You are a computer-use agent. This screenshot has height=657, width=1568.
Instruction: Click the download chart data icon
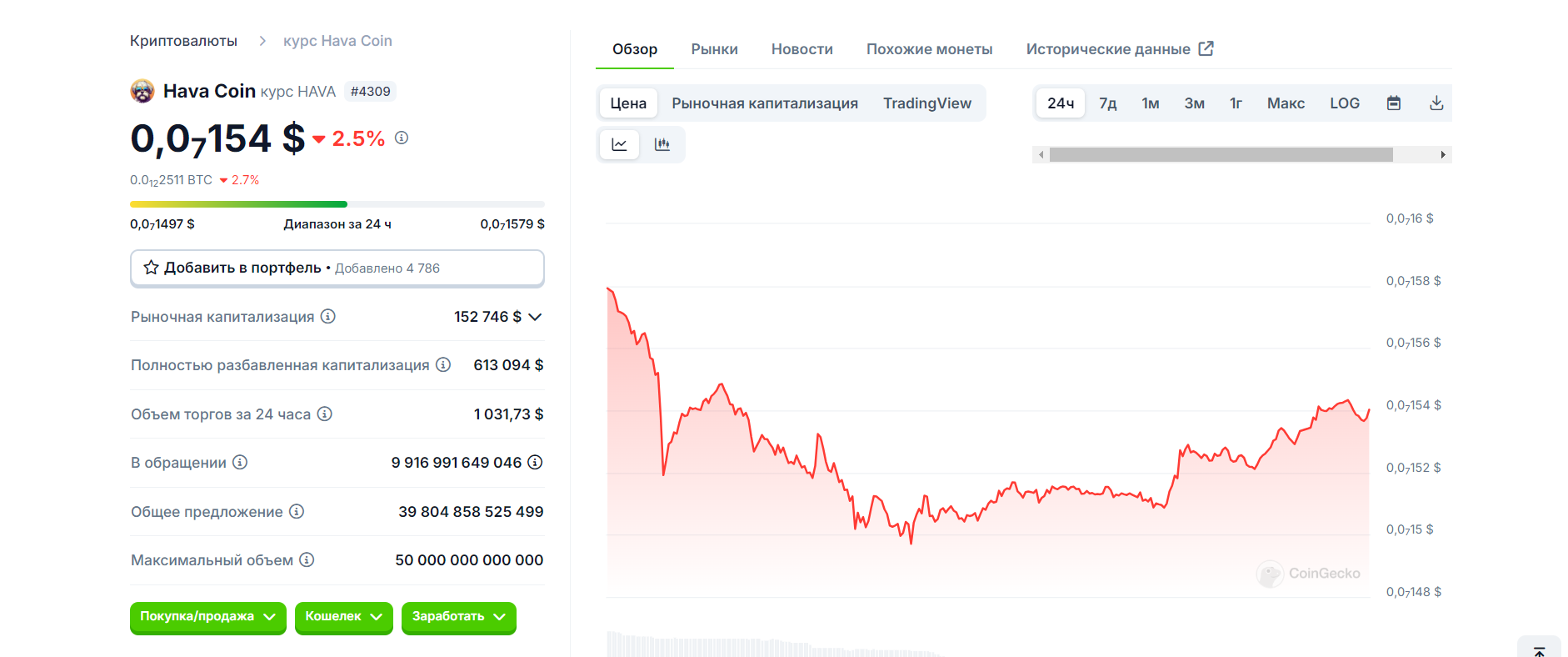(1436, 103)
